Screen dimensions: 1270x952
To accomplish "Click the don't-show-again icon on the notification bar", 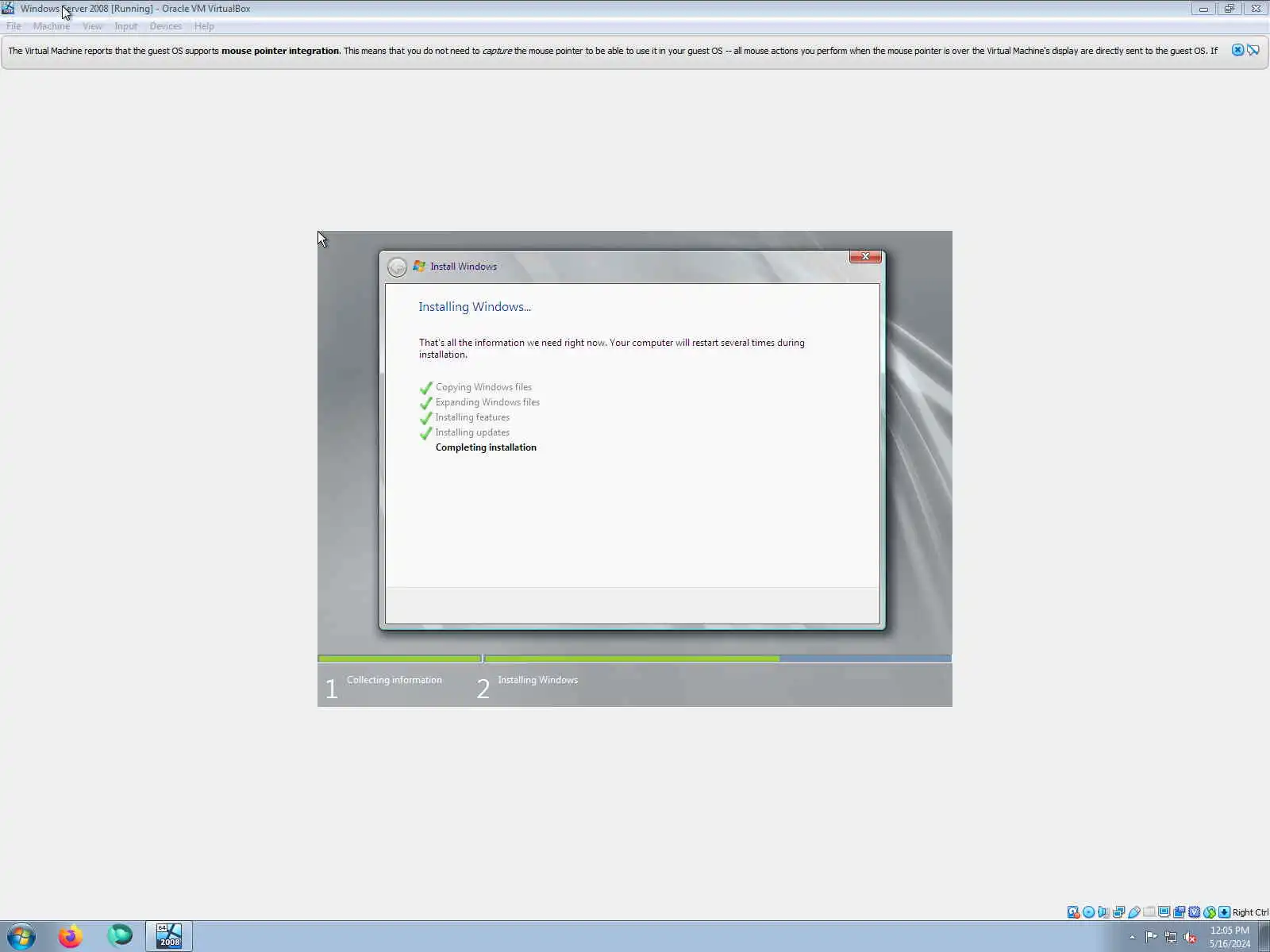I will click(x=1253, y=50).
